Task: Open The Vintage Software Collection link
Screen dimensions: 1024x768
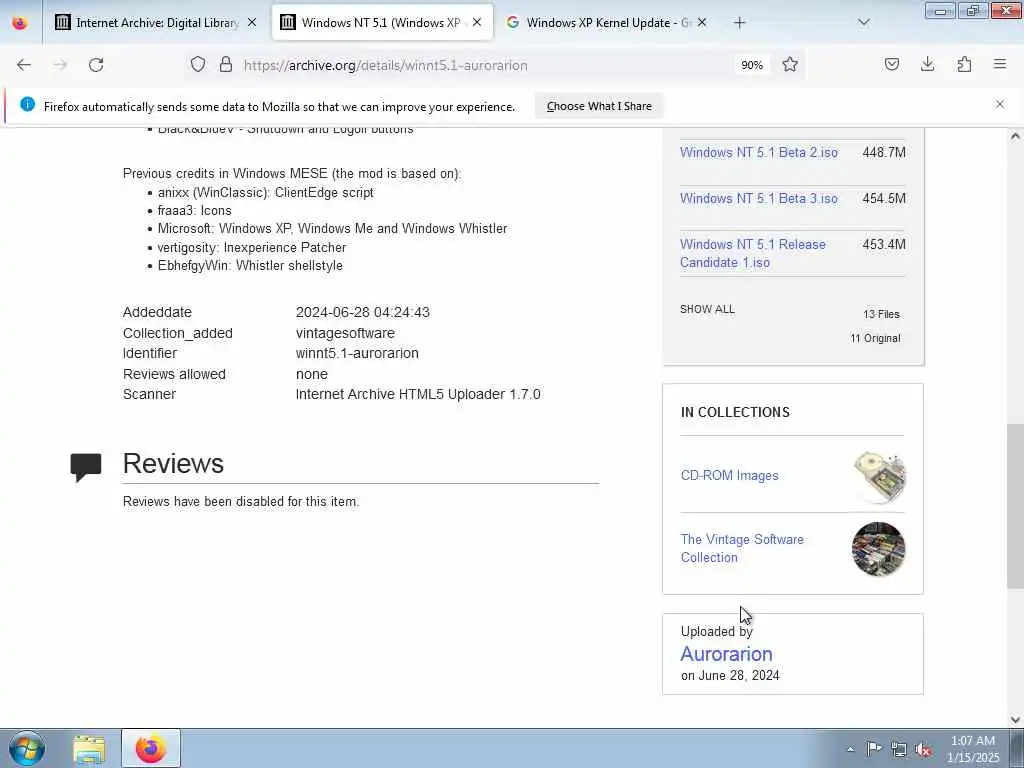Action: click(742, 549)
